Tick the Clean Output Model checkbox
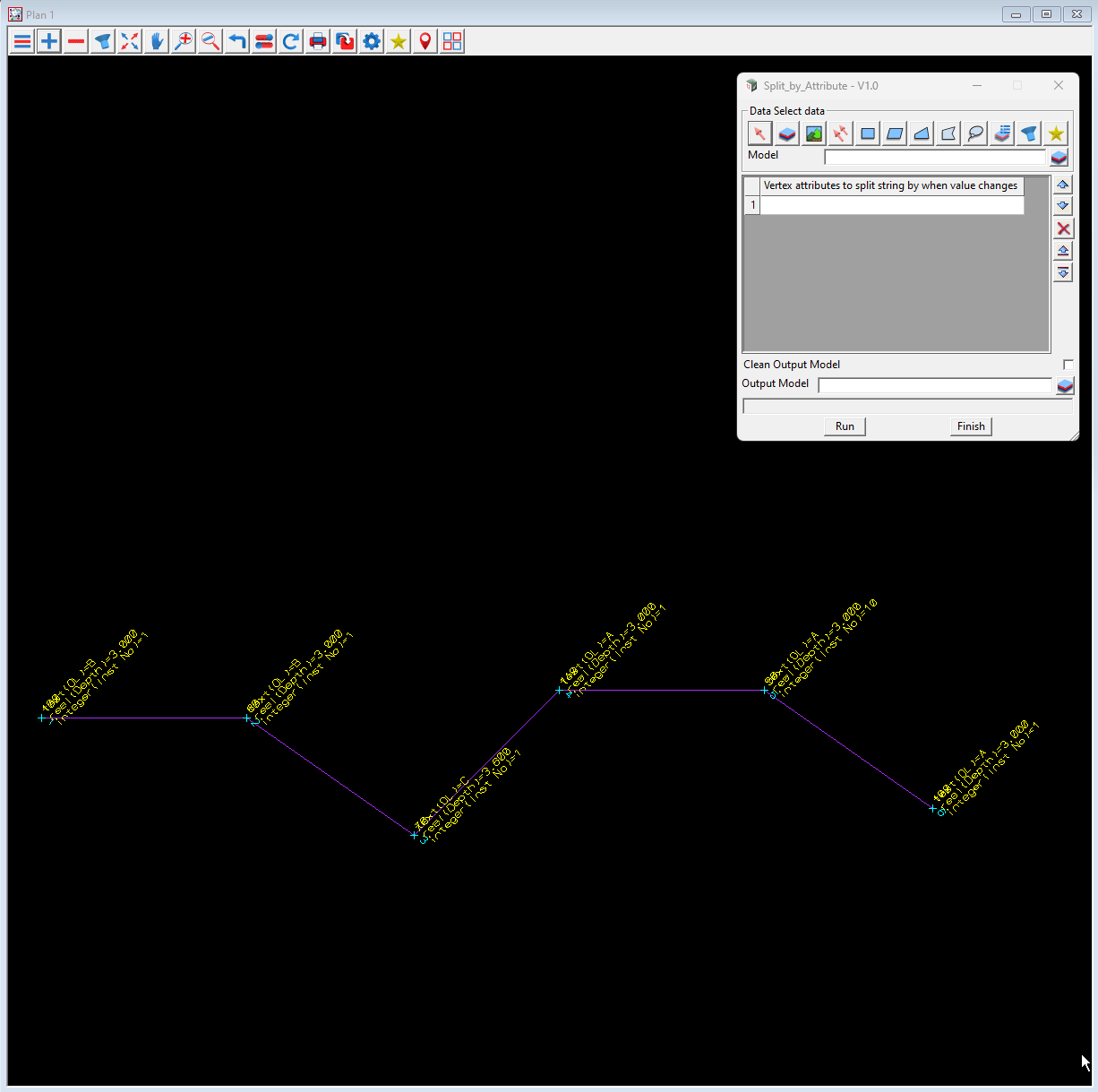This screenshot has height=1092, width=1098. click(1068, 365)
